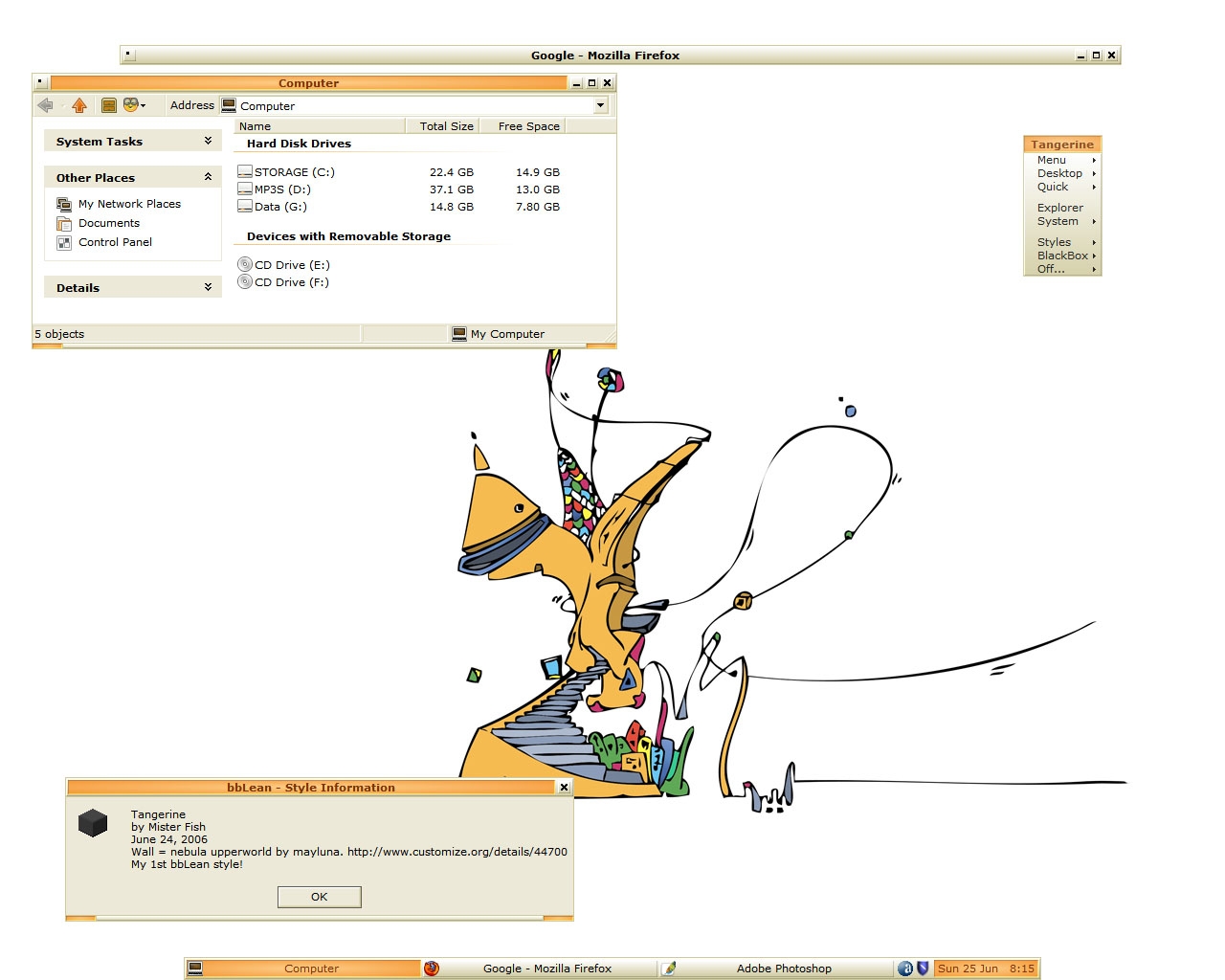1225x980 pixels.
Task: Click the 13.0 GB free space value
Action: [x=538, y=189]
